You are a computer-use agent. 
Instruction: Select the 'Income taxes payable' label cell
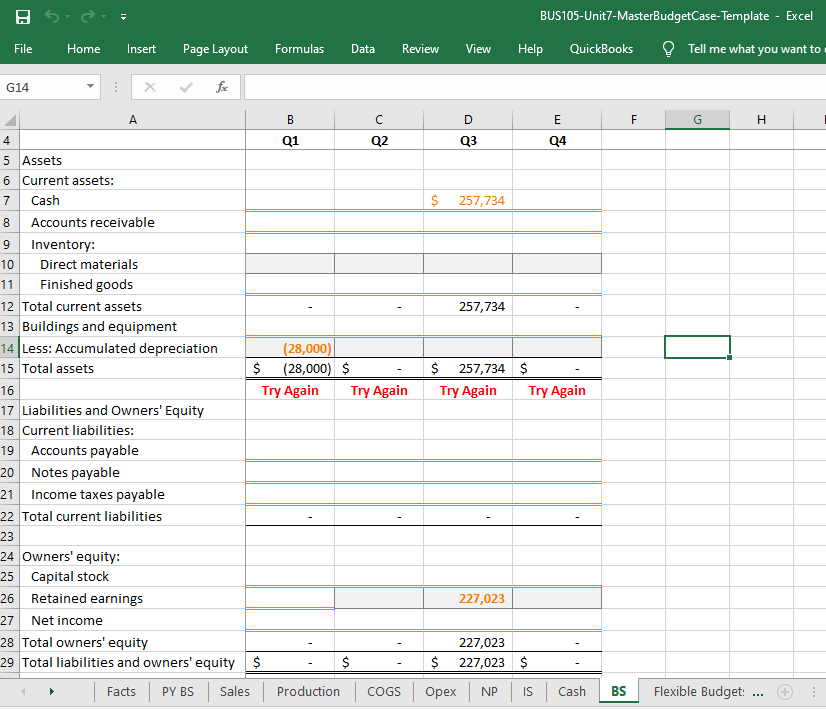[133, 494]
